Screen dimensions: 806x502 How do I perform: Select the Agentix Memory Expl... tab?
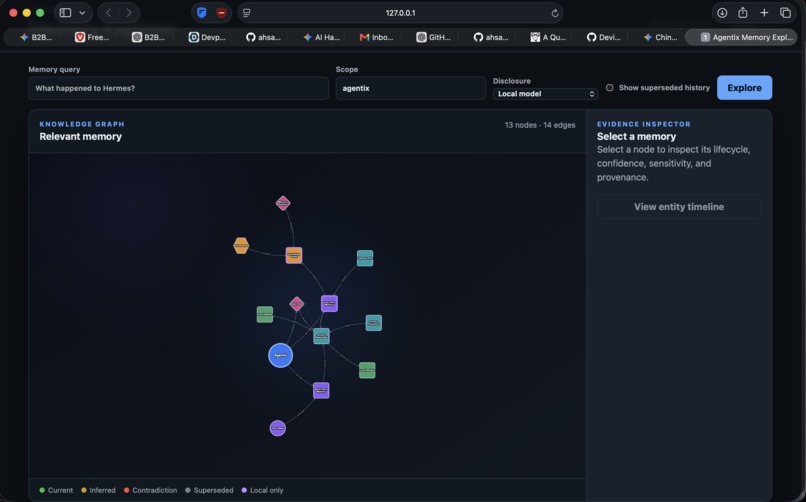[x=741, y=37]
